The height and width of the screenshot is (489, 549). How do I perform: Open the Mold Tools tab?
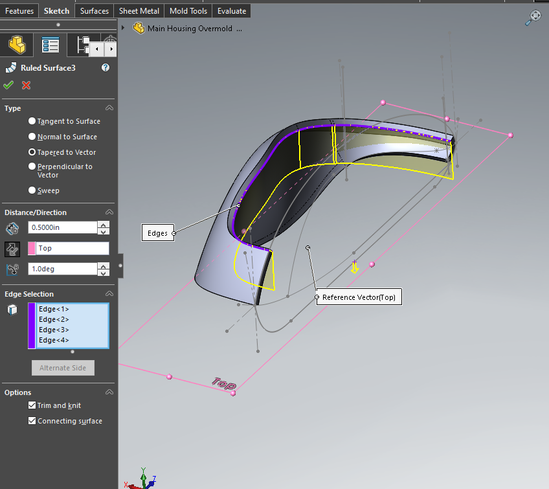[x=188, y=11]
